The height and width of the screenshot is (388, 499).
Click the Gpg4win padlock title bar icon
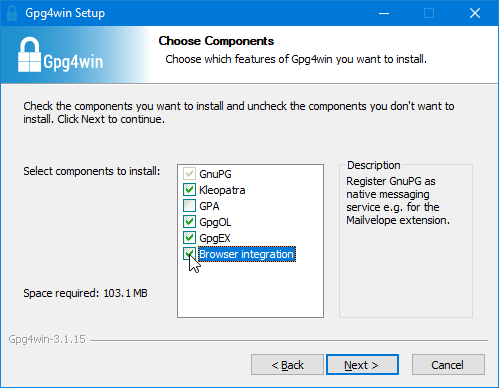coord(12,13)
